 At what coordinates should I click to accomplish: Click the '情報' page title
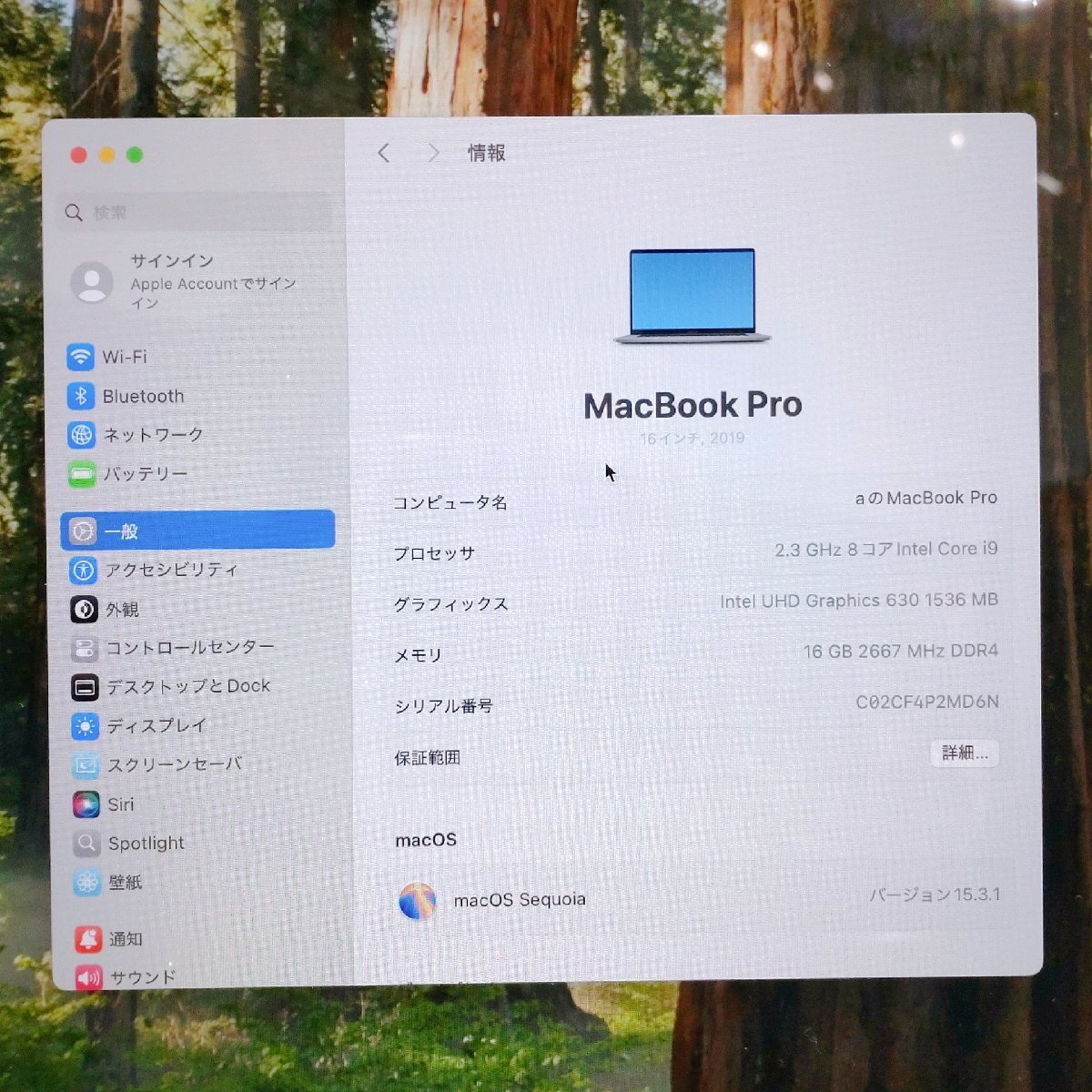point(487,153)
